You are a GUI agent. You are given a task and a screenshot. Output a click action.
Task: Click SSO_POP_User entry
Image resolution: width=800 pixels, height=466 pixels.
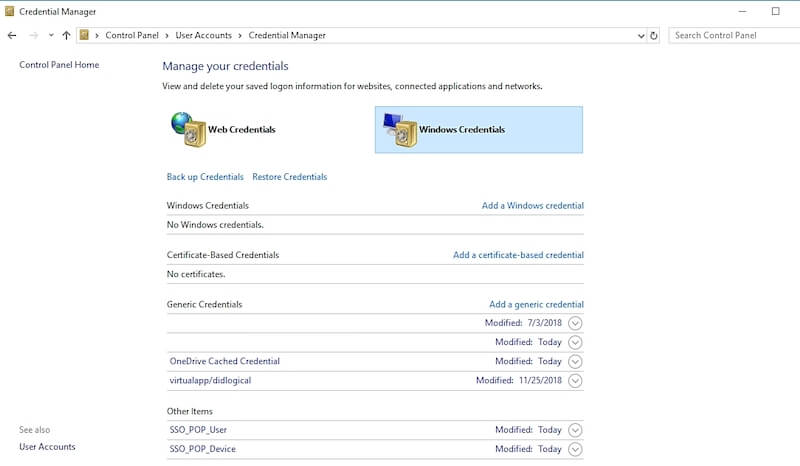(198, 430)
